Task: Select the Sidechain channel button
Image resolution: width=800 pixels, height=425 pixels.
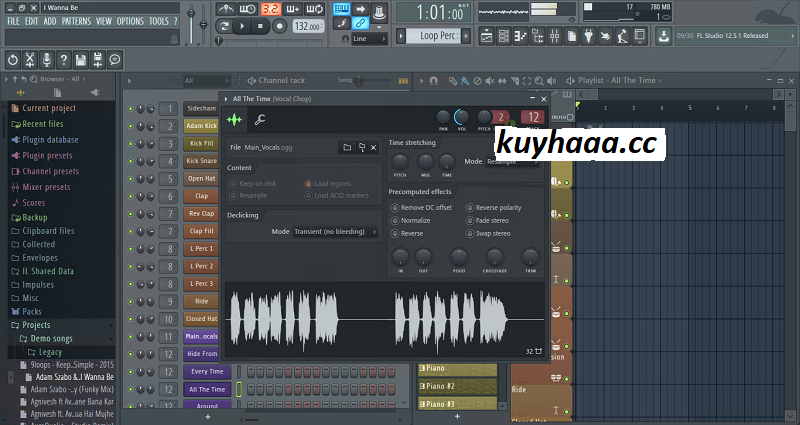Action: point(201,109)
